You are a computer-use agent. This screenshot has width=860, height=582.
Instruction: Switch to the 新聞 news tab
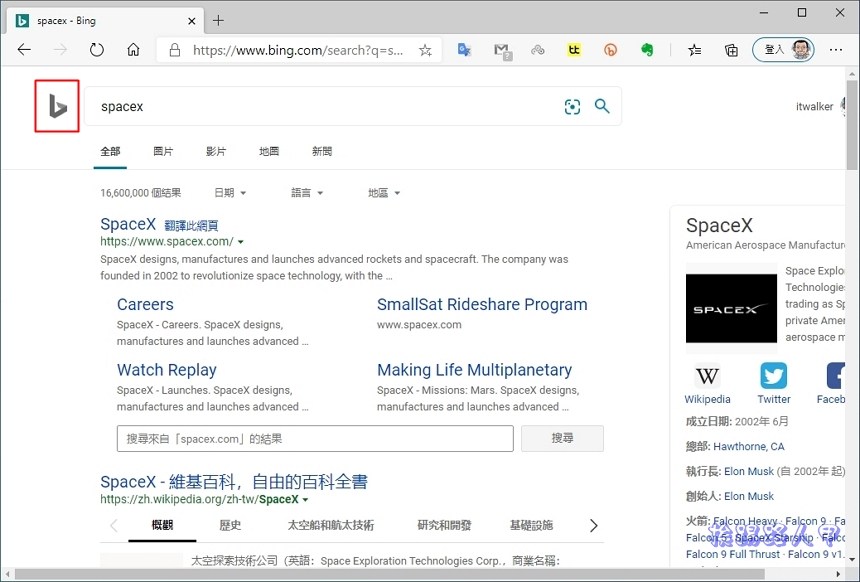point(321,152)
